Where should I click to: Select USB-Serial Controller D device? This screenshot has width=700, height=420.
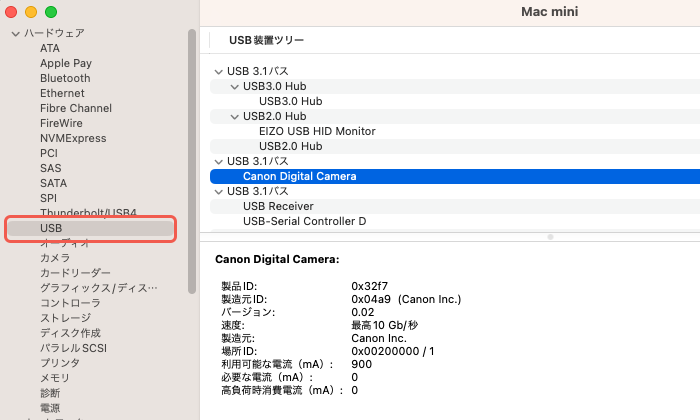tap(304, 221)
